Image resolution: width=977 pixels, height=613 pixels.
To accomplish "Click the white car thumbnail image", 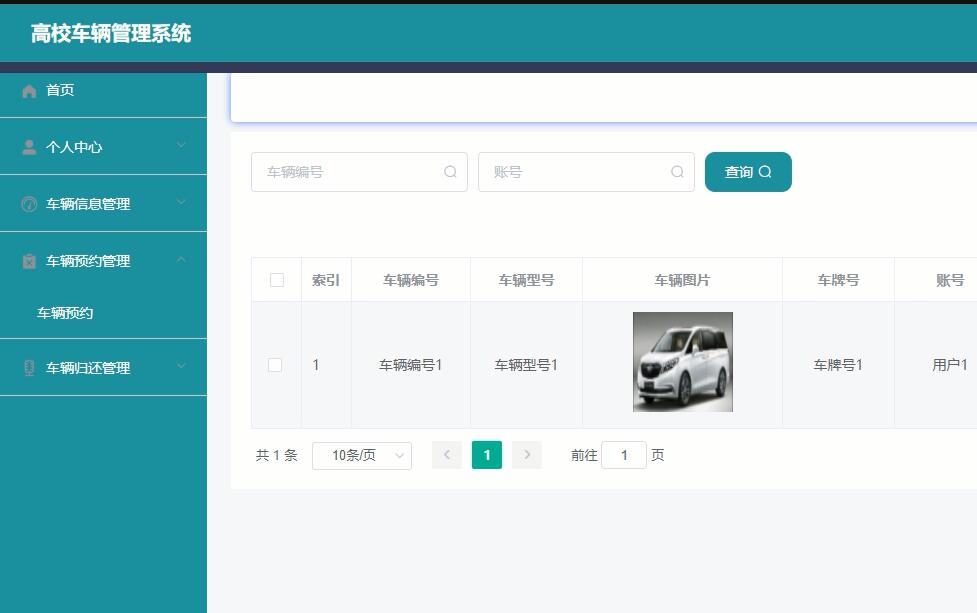I will coord(681,362).
